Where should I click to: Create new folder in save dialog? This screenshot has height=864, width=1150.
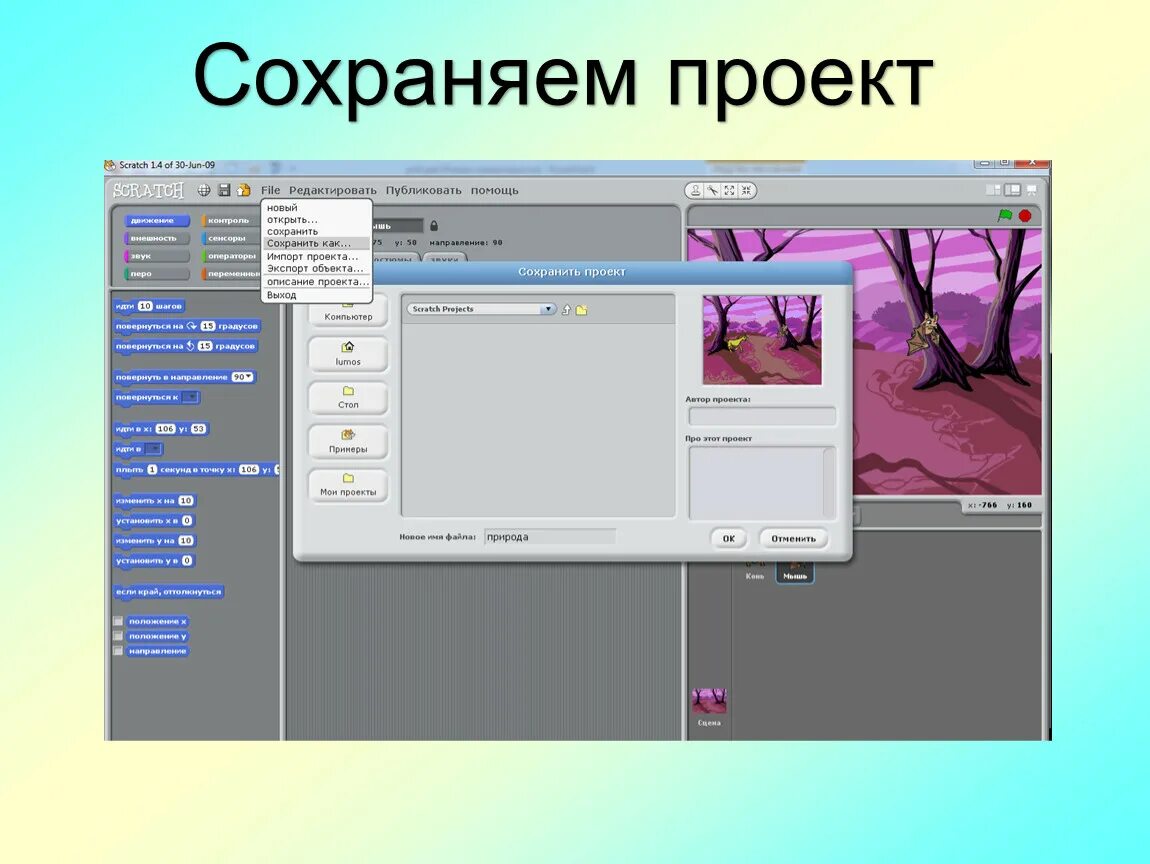click(x=582, y=310)
